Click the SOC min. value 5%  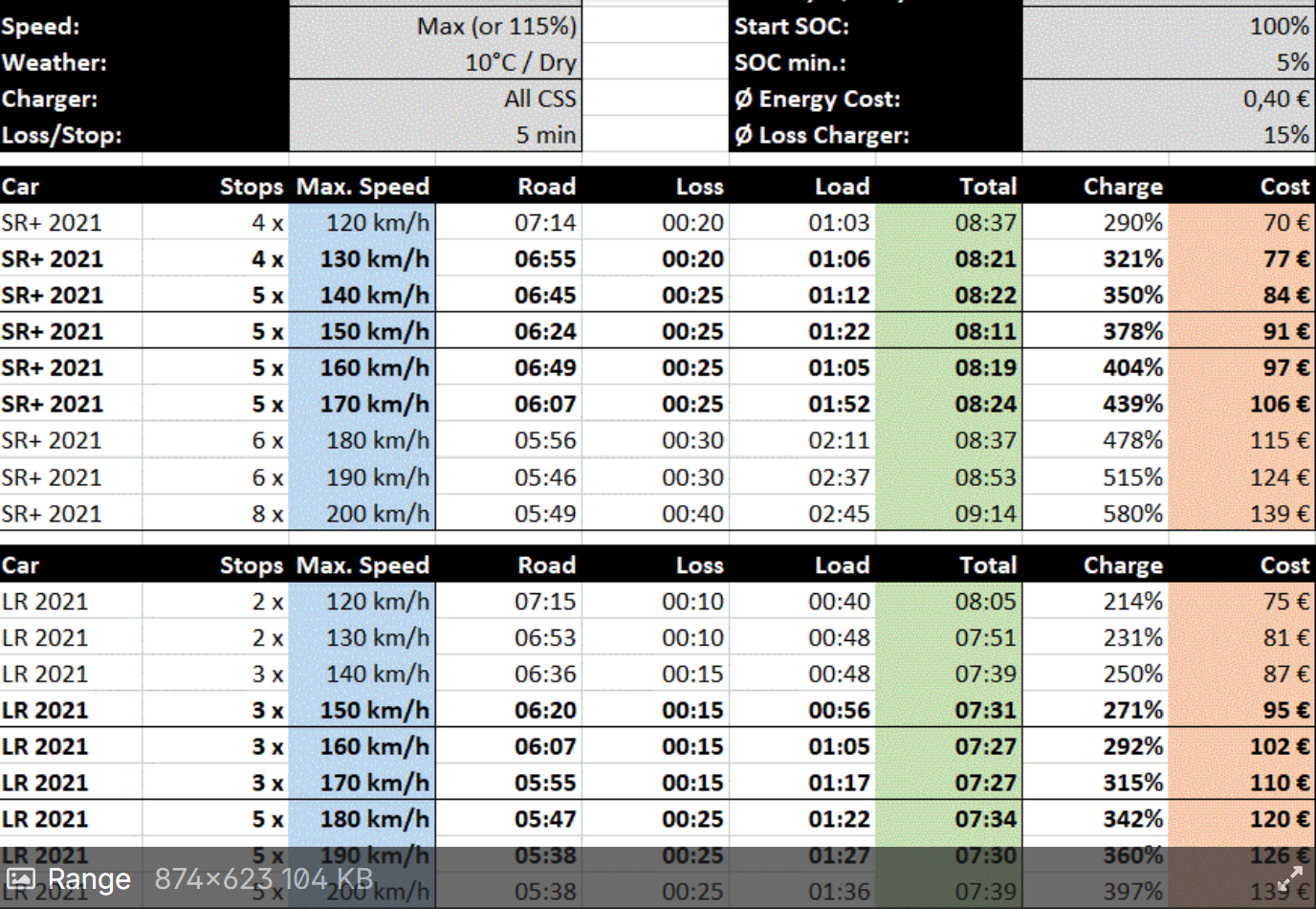pos(1292,62)
